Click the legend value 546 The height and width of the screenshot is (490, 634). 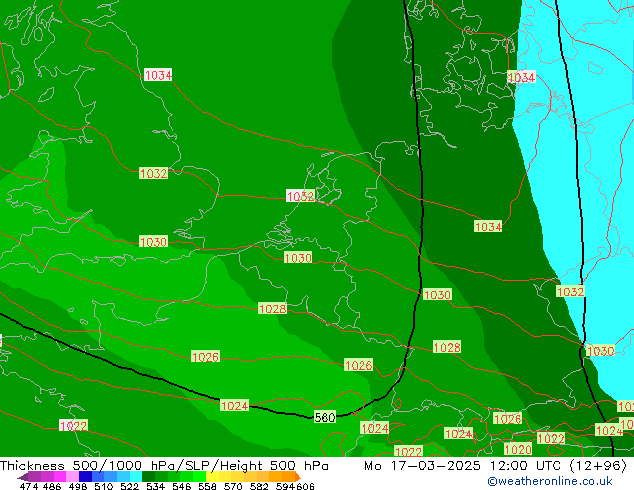tap(182, 486)
